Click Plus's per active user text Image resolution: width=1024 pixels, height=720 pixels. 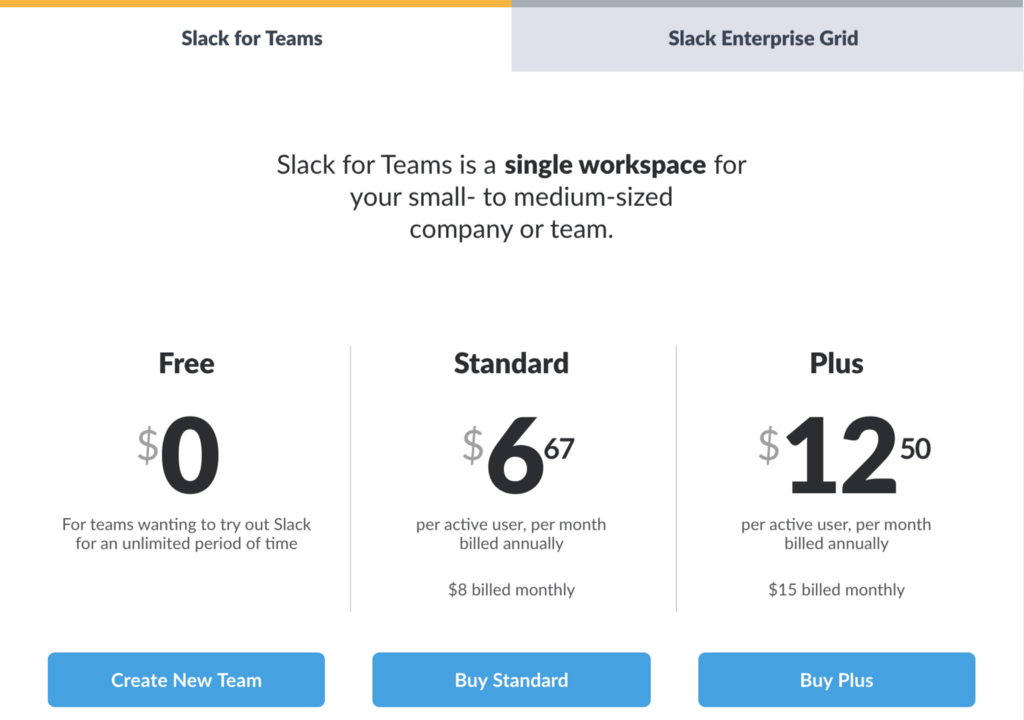836,533
